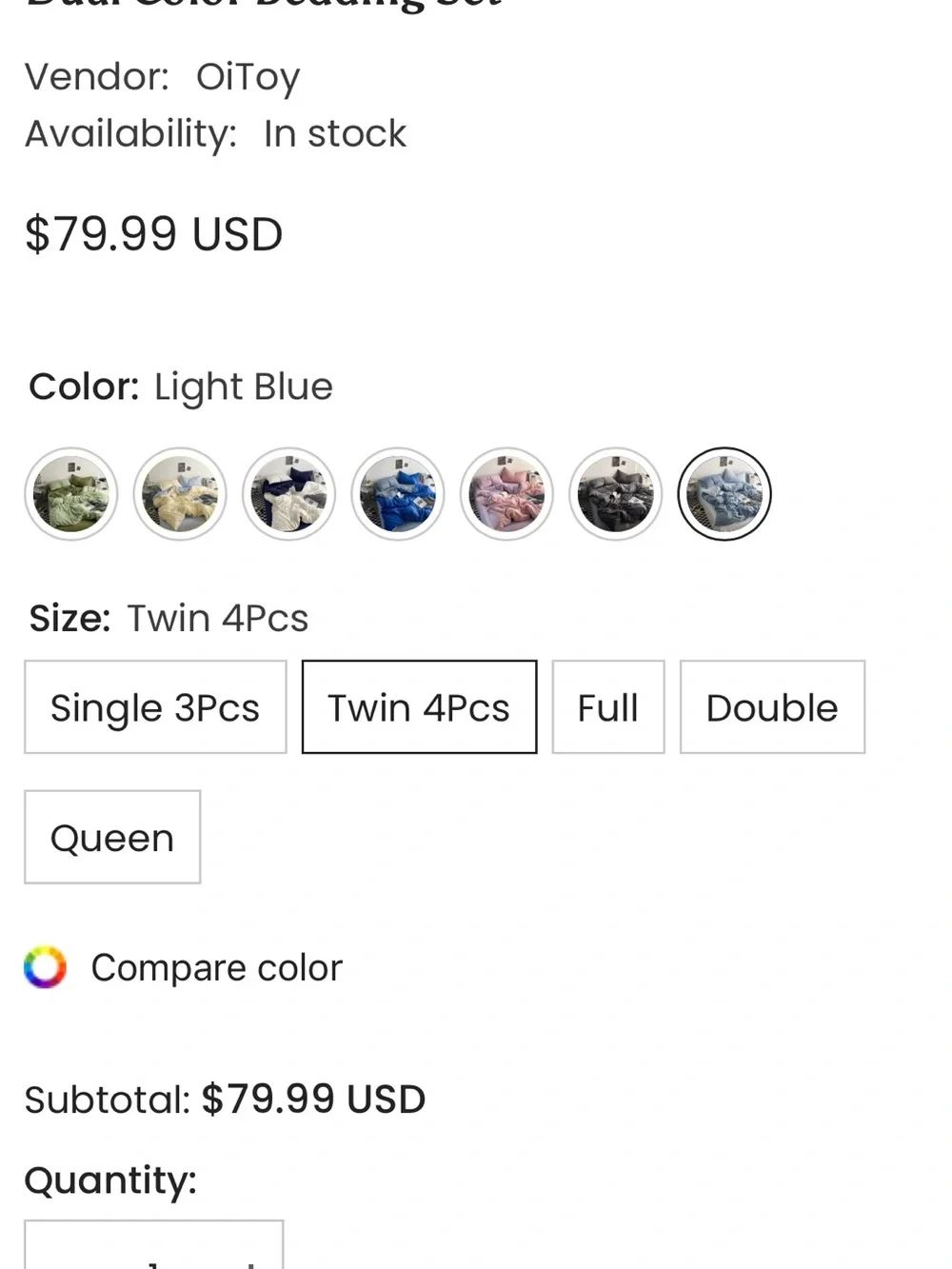Select the royal blue bedding swatch

398,494
